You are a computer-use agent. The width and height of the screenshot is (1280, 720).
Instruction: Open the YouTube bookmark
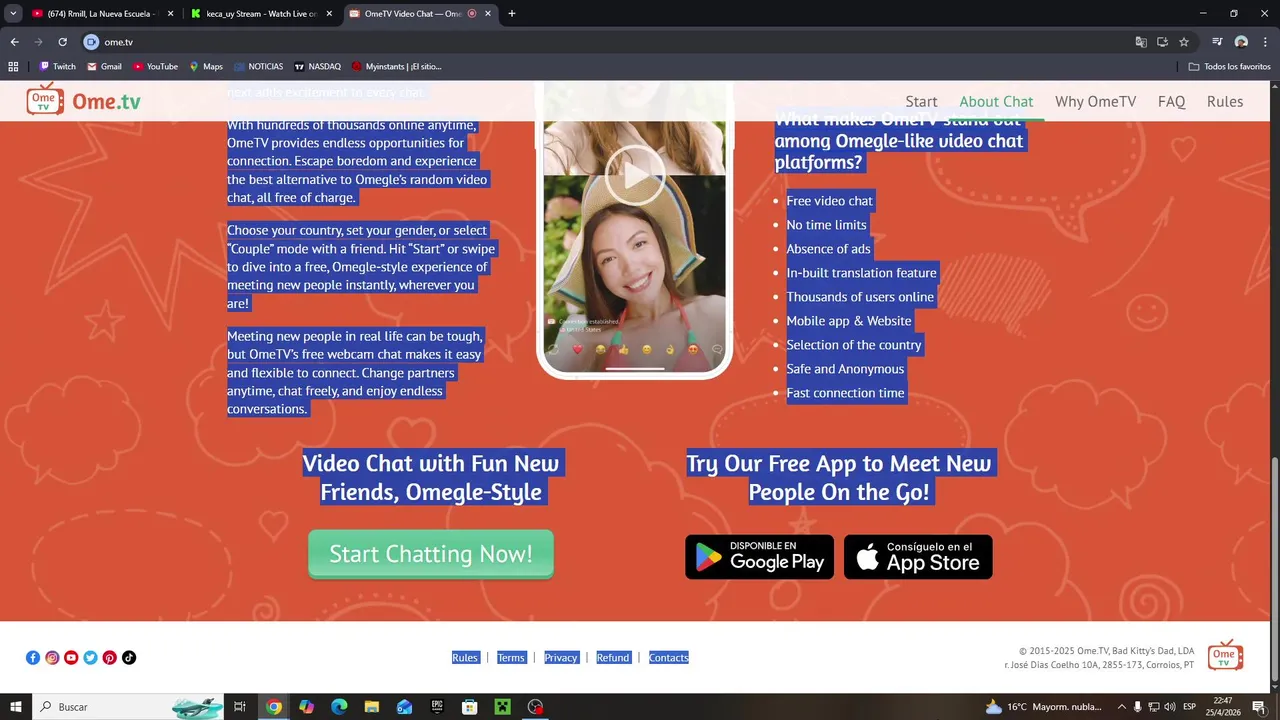155,67
